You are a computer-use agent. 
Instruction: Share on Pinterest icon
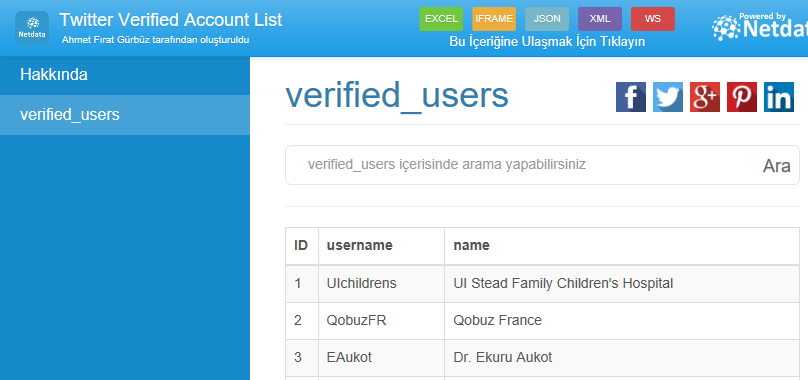pos(742,97)
